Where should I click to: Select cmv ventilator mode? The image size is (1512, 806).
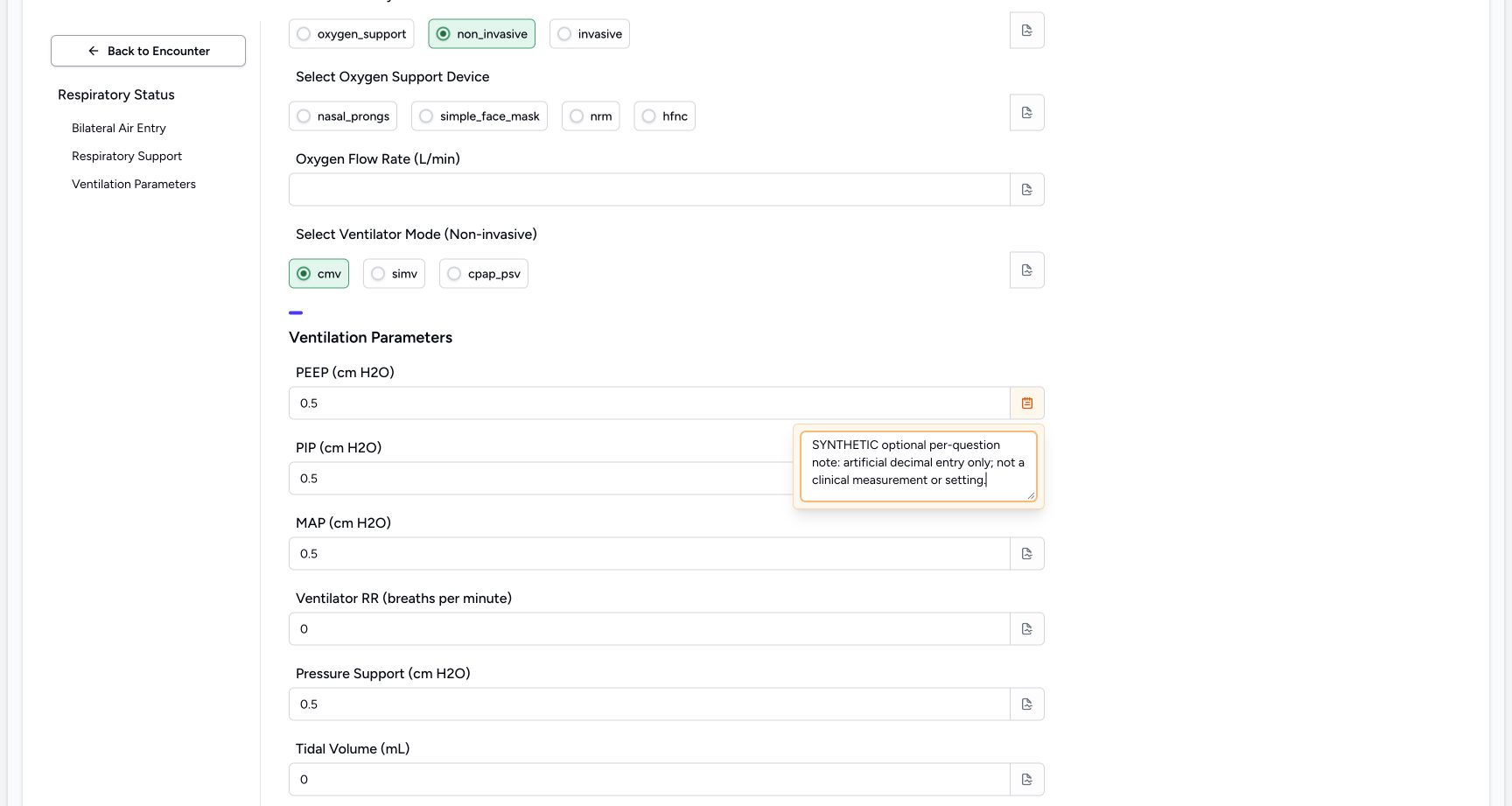tap(318, 274)
